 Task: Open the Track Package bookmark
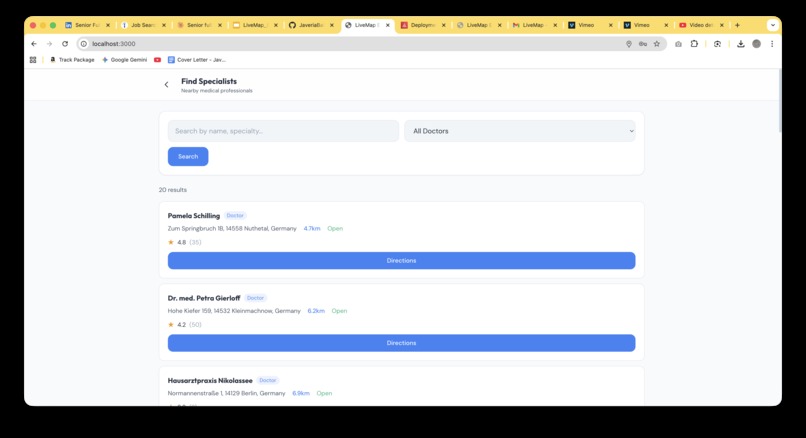click(72, 60)
